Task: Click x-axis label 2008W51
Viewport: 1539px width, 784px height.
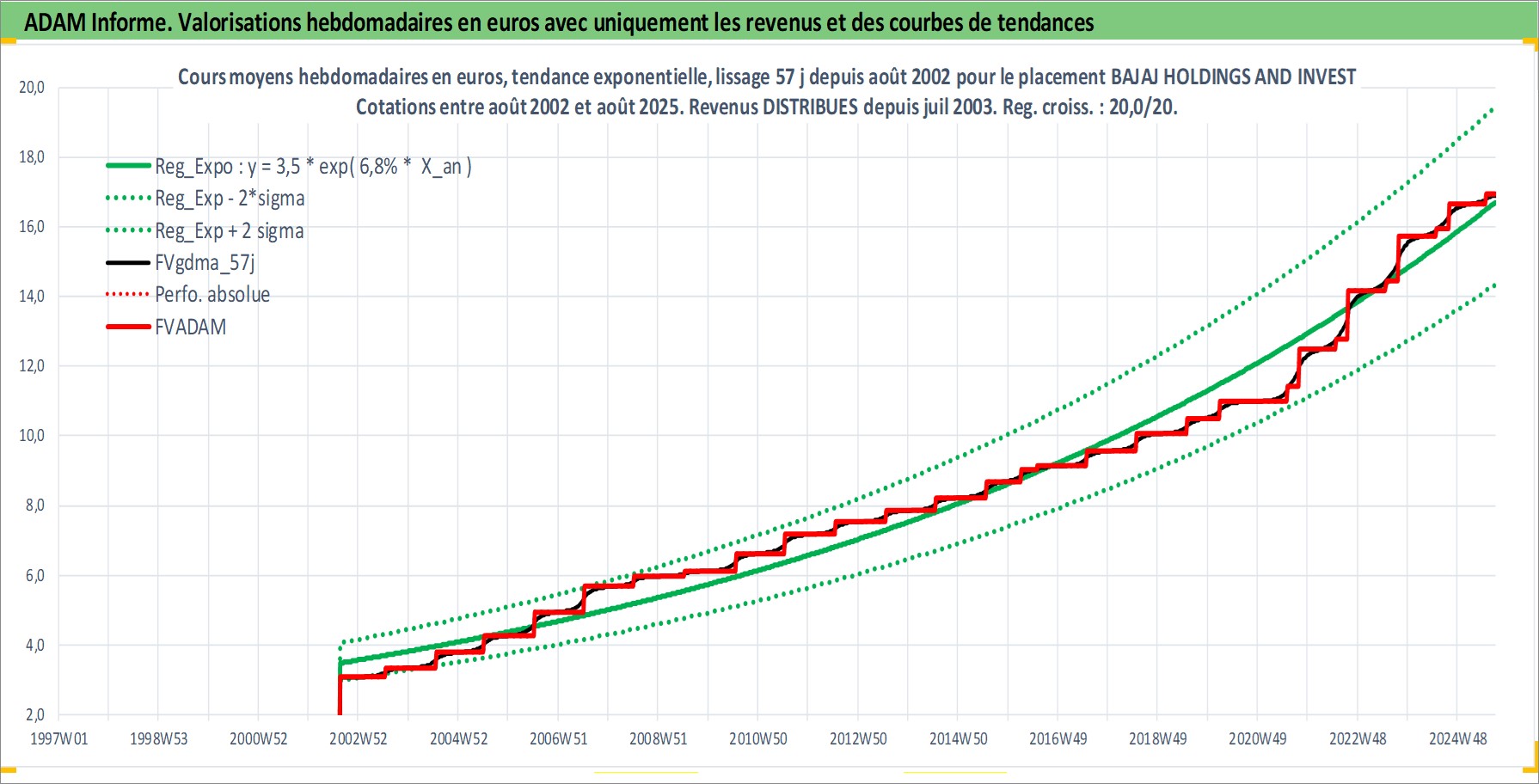Action: pos(659,739)
